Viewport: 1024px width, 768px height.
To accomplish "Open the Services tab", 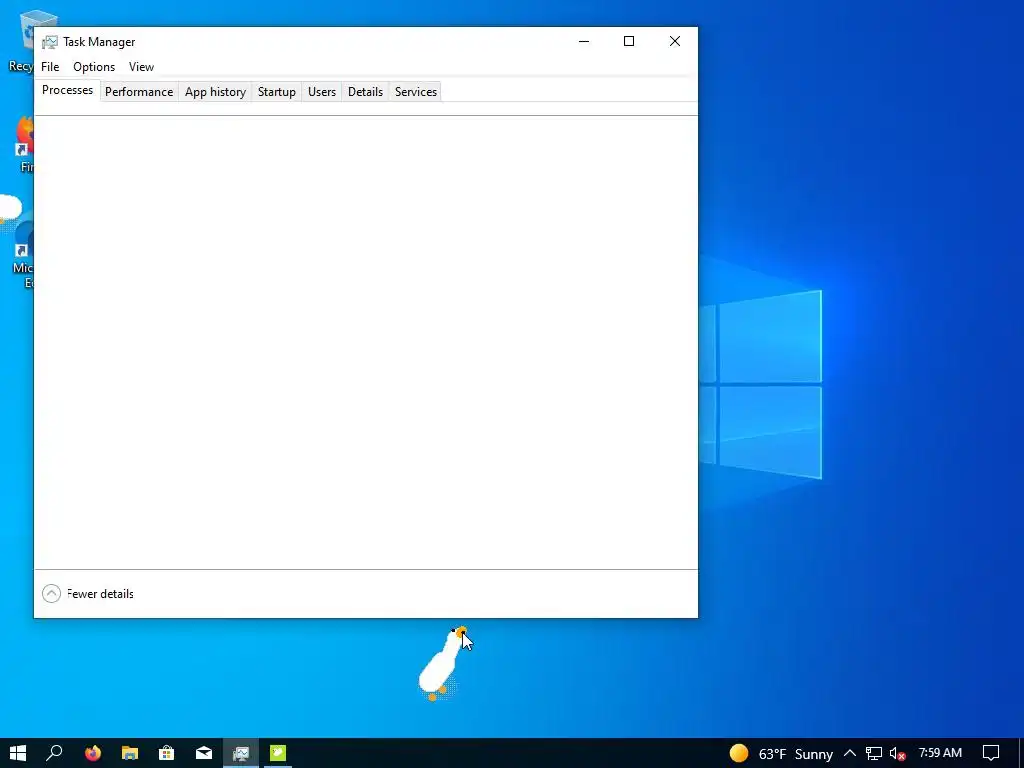I will click(x=416, y=92).
